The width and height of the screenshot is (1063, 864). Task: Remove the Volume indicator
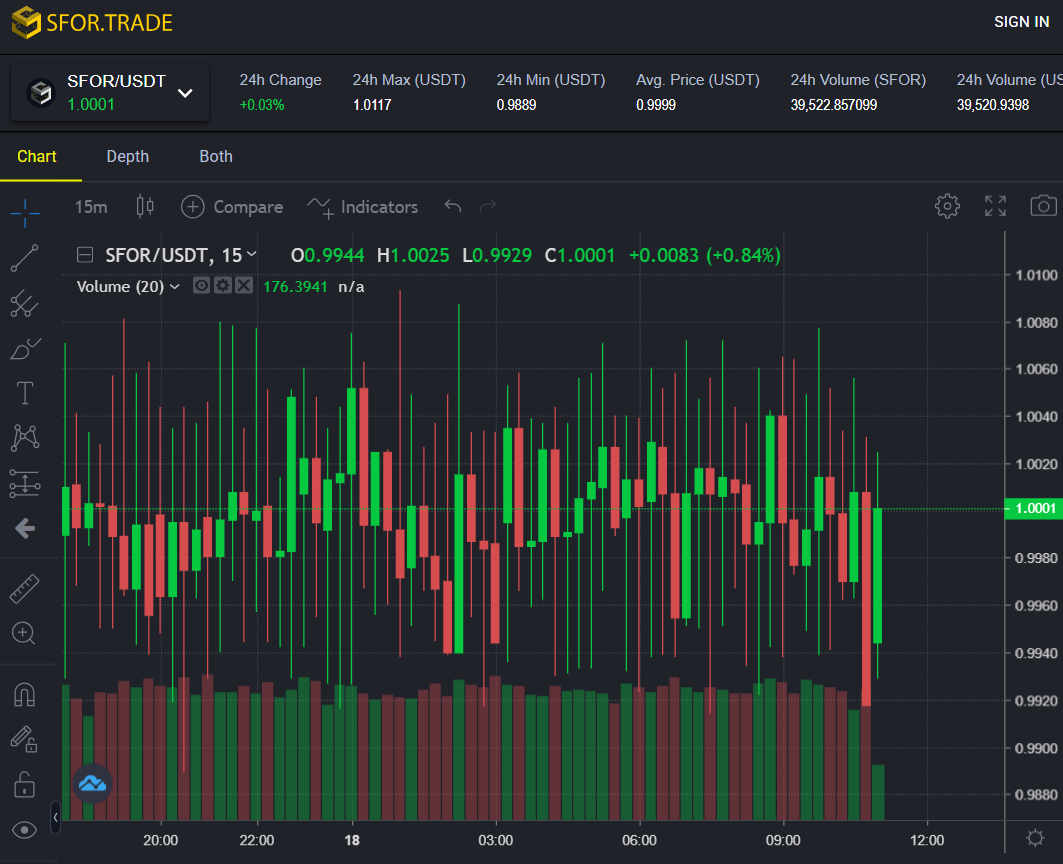point(244,286)
